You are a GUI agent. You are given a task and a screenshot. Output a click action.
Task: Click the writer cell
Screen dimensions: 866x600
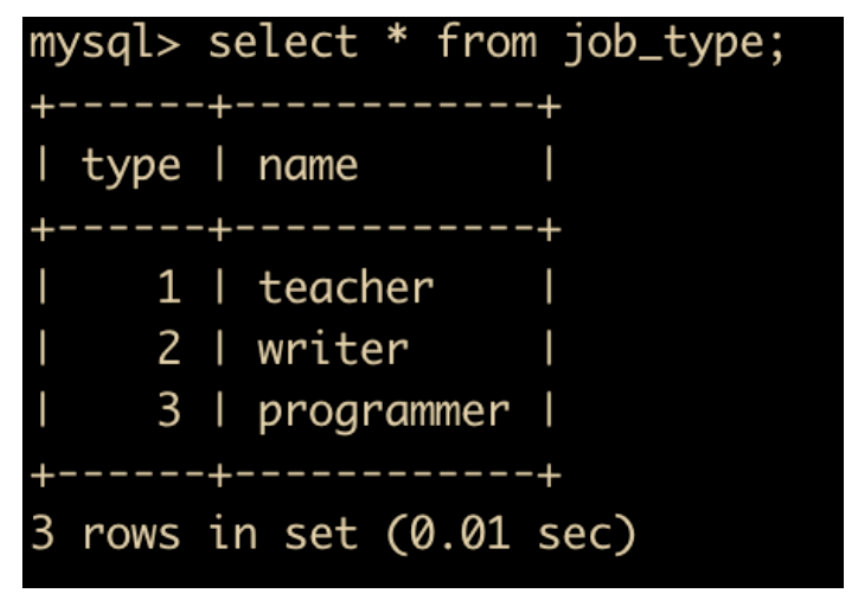(333, 349)
